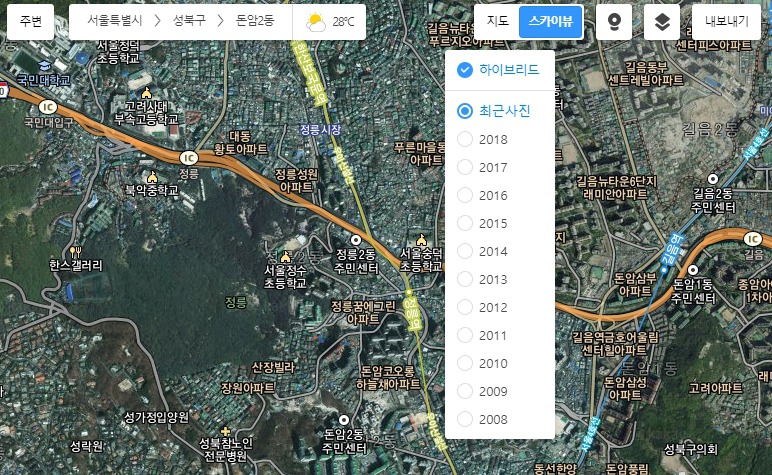
Task: Click the 서울청덕초등학교 label
Action: [118, 52]
